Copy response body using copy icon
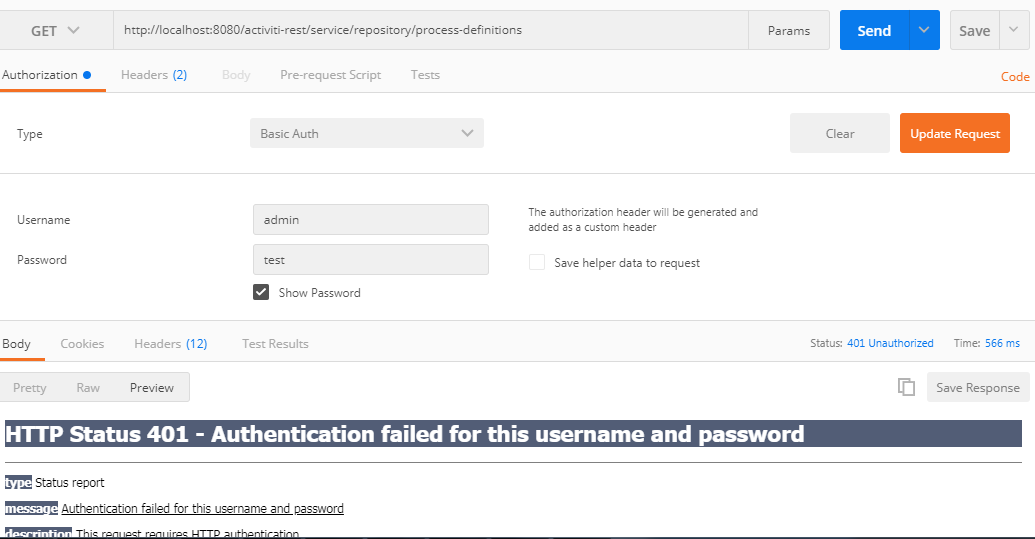Image resolution: width=1035 pixels, height=539 pixels. pos(906,387)
